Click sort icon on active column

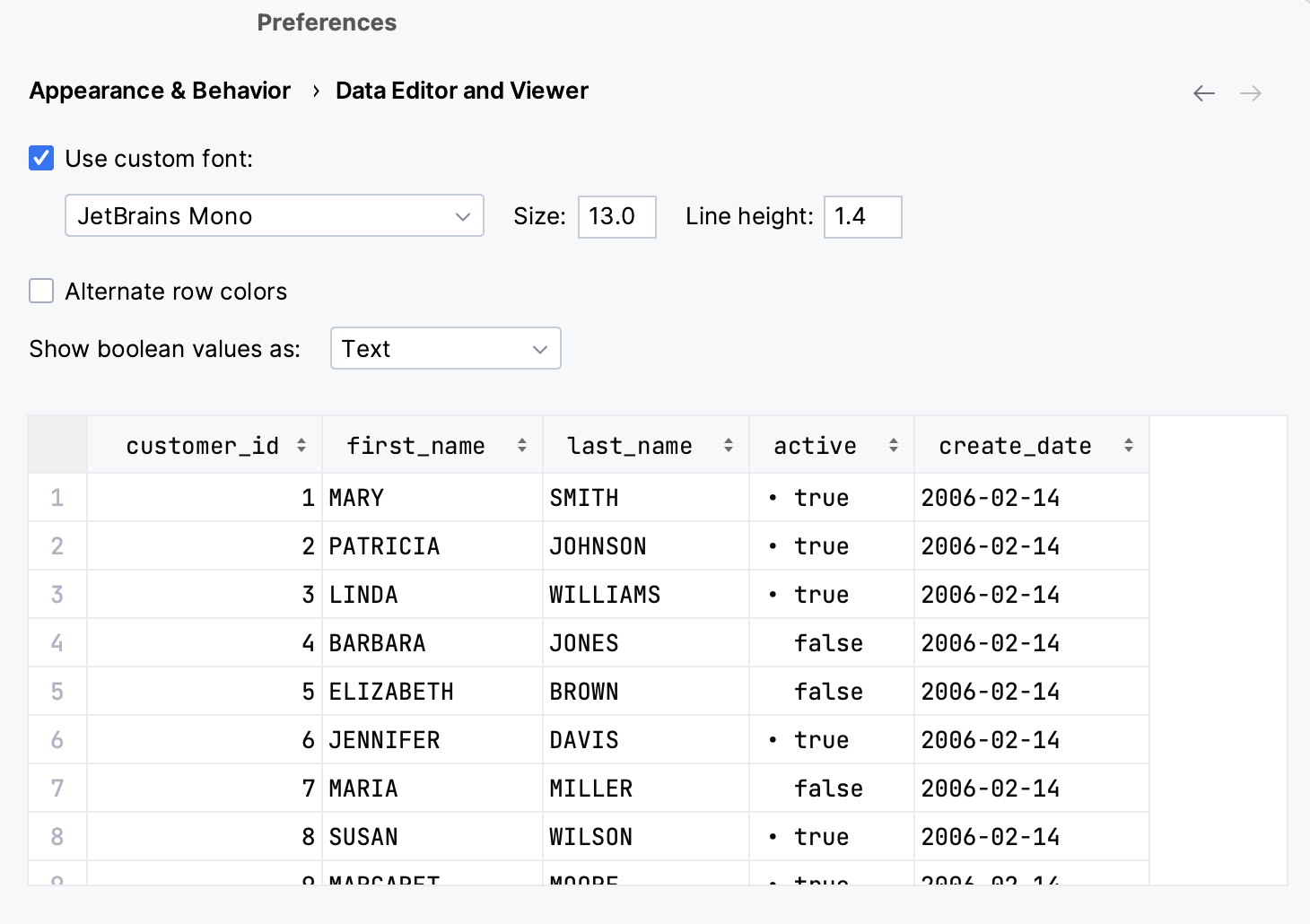[x=894, y=446]
